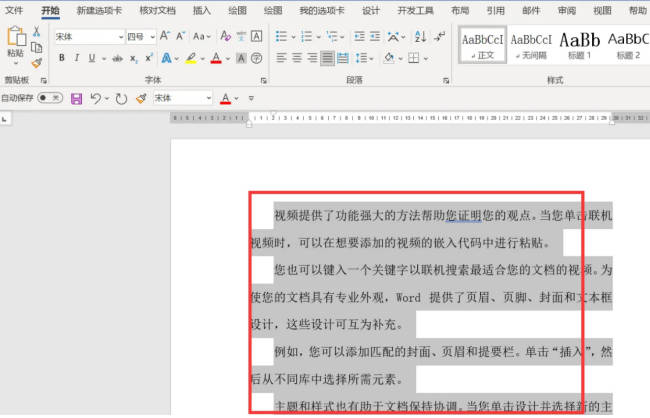Switch to the 布局 tab

pos(460,10)
